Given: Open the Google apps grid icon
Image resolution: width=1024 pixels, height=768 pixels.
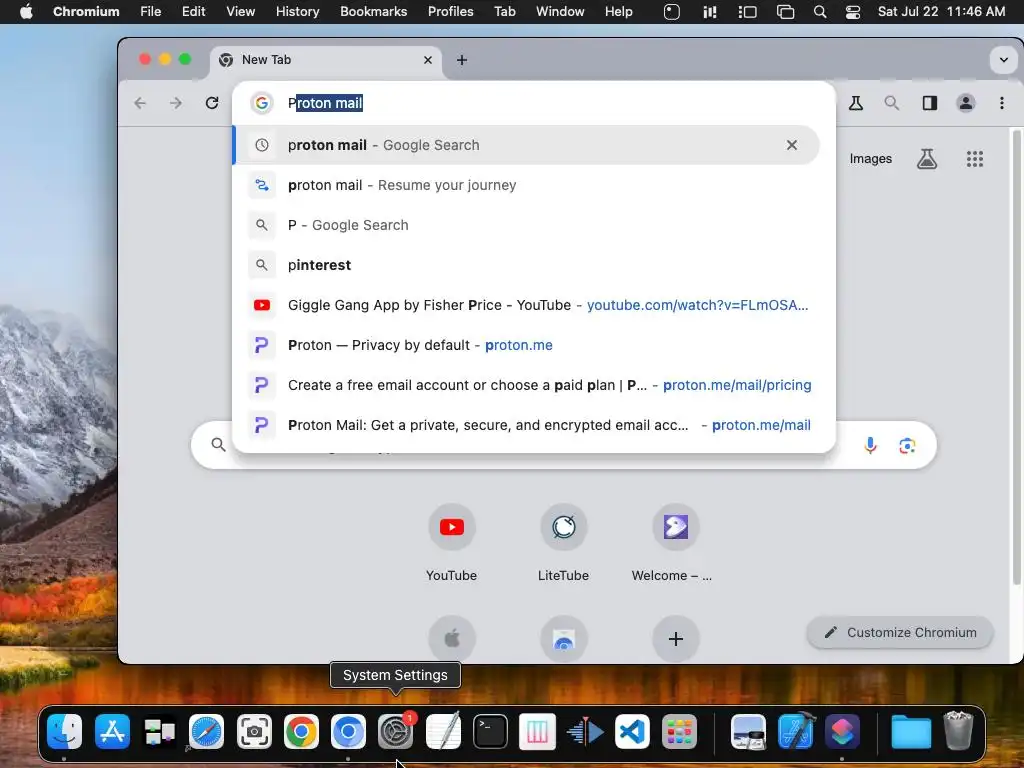Looking at the screenshot, I should 974,159.
